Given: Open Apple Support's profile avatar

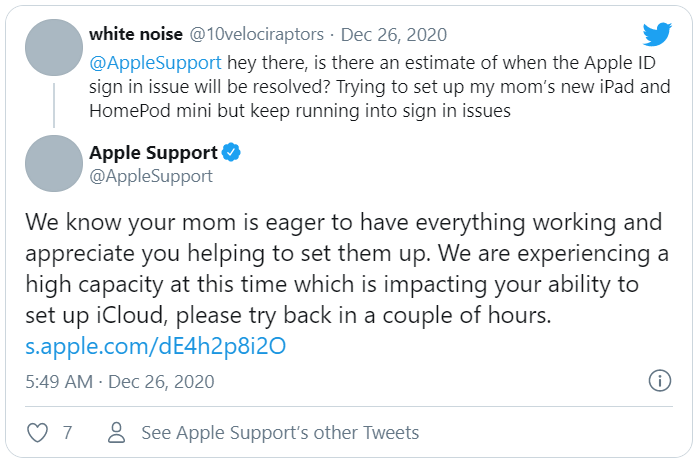Looking at the screenshot, I should point(49,160).
